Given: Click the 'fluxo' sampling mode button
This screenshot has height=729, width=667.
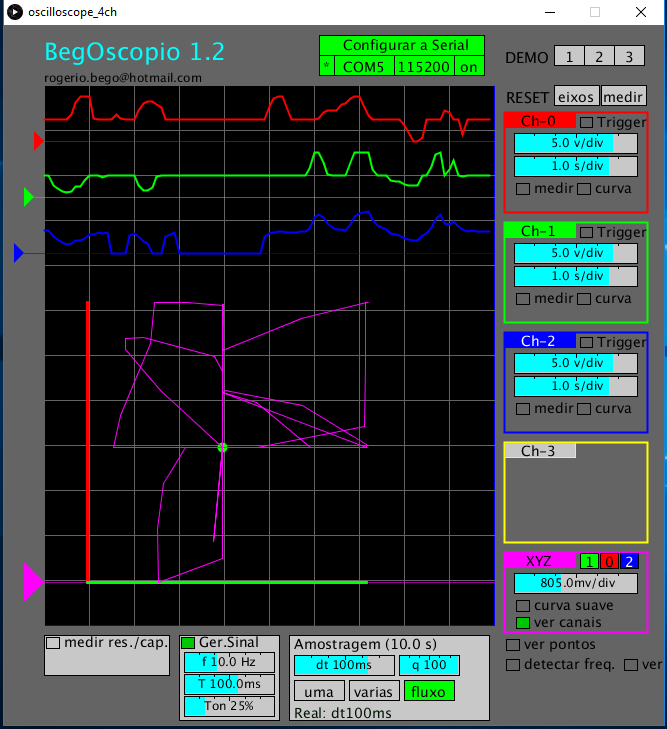Looking at the screenshot, I should [x=428, y=691].
